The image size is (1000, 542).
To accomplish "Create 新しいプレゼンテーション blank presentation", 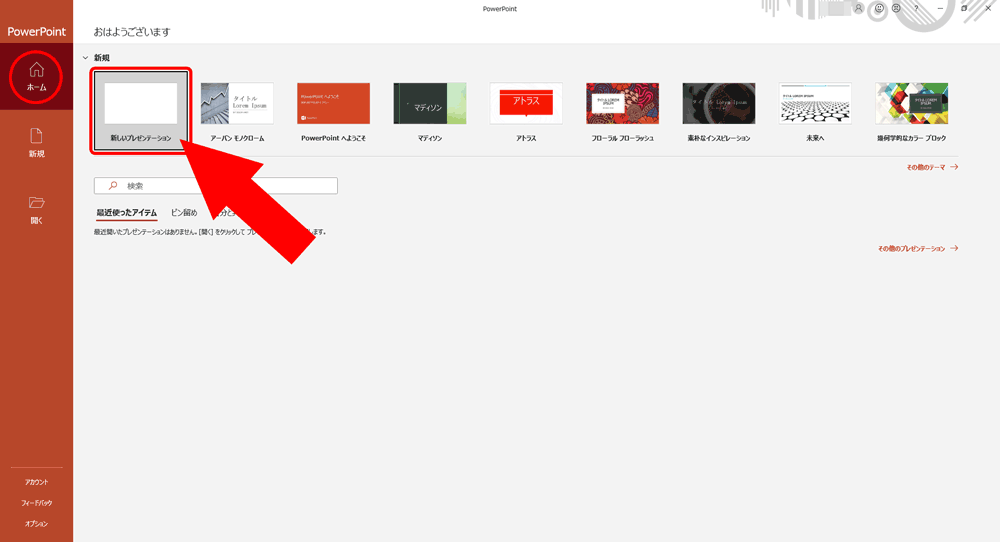I will [141, 111].
